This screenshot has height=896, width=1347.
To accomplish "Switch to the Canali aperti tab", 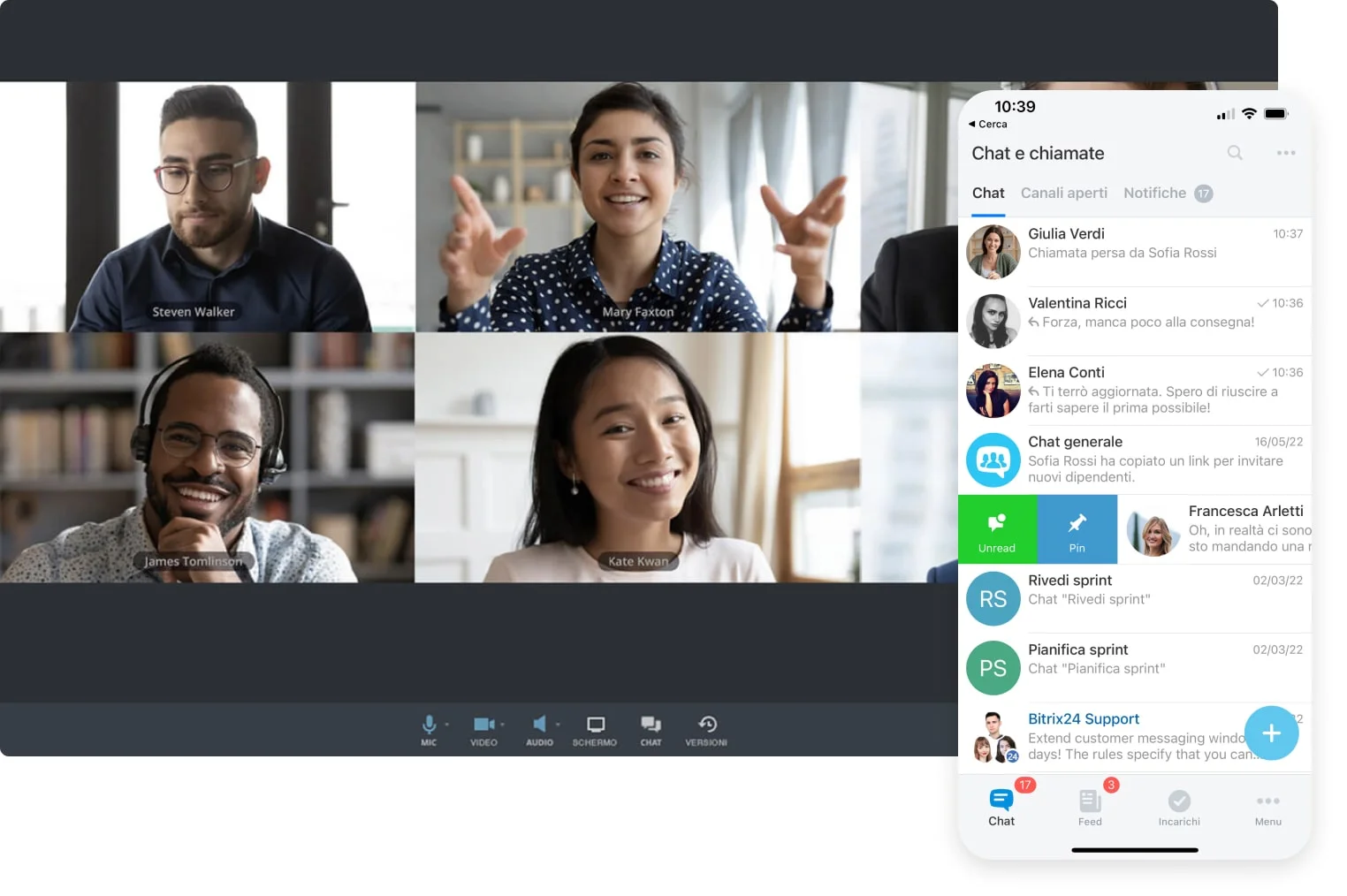I will [x=1063, y=193].
